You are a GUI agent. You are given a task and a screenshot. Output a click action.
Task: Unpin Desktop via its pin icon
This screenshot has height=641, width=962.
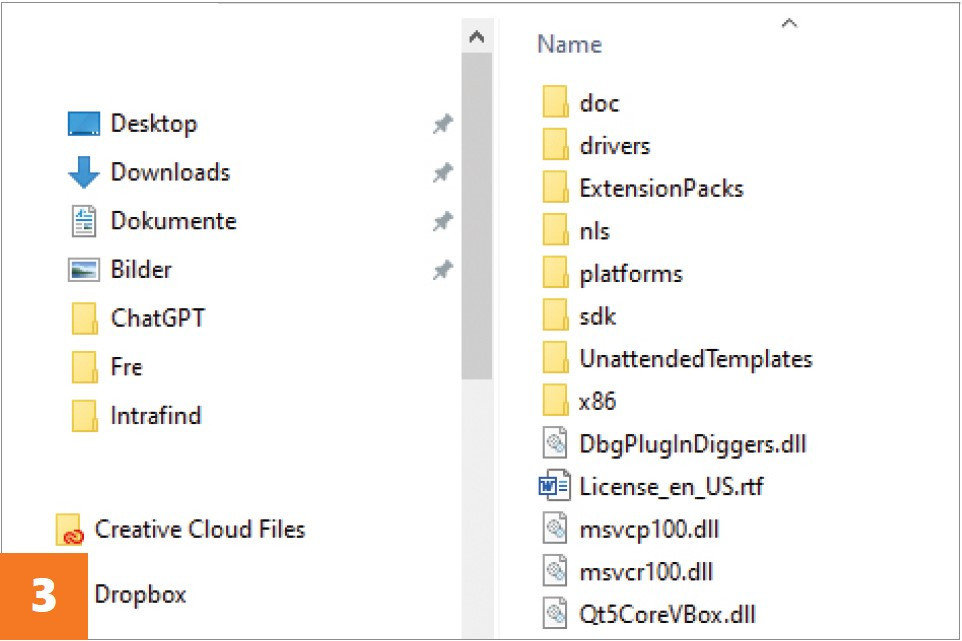pos(442,124)
